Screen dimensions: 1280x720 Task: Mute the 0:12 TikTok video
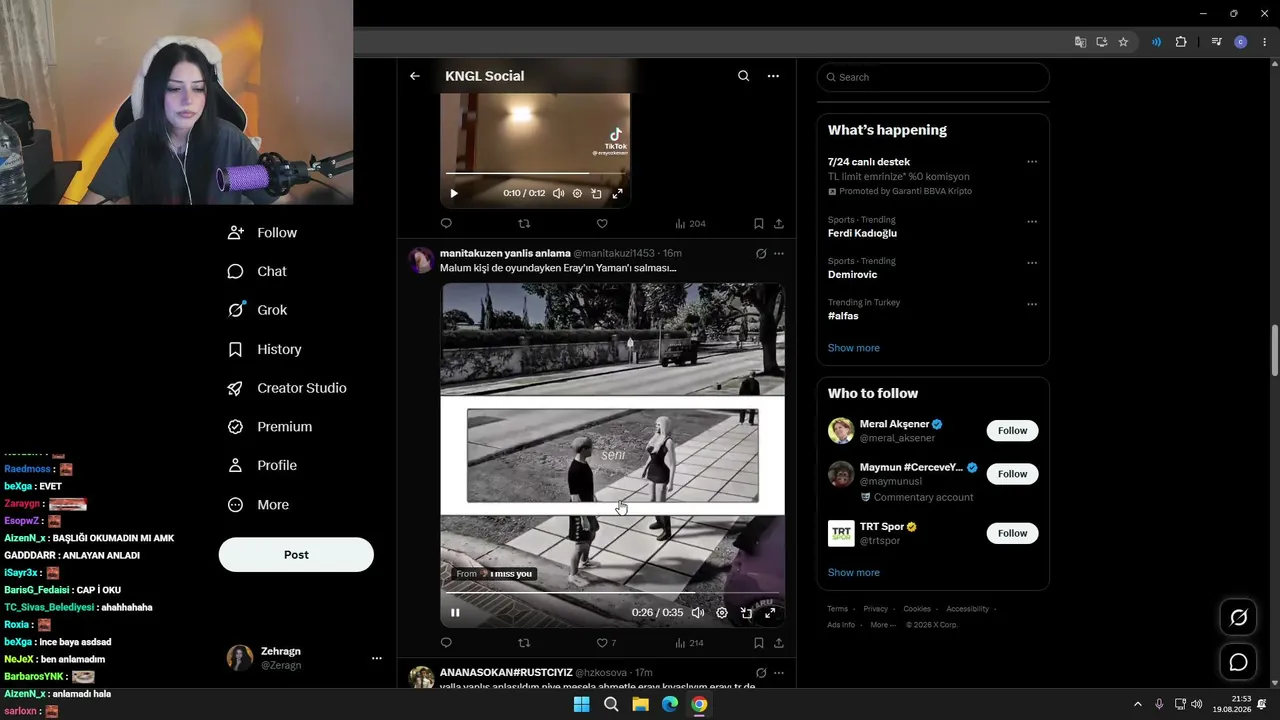pos(558,193)
